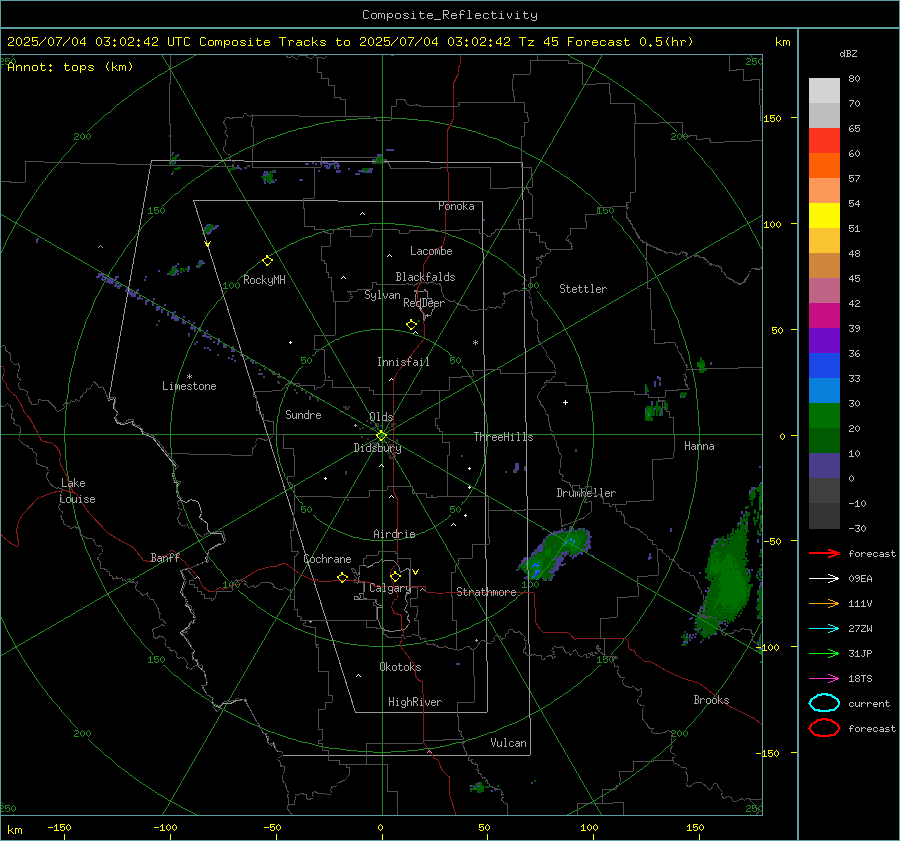Viewport: 900px width, 841px height.
Task: Click the dBZ legend heading
Action: (848, 54)
